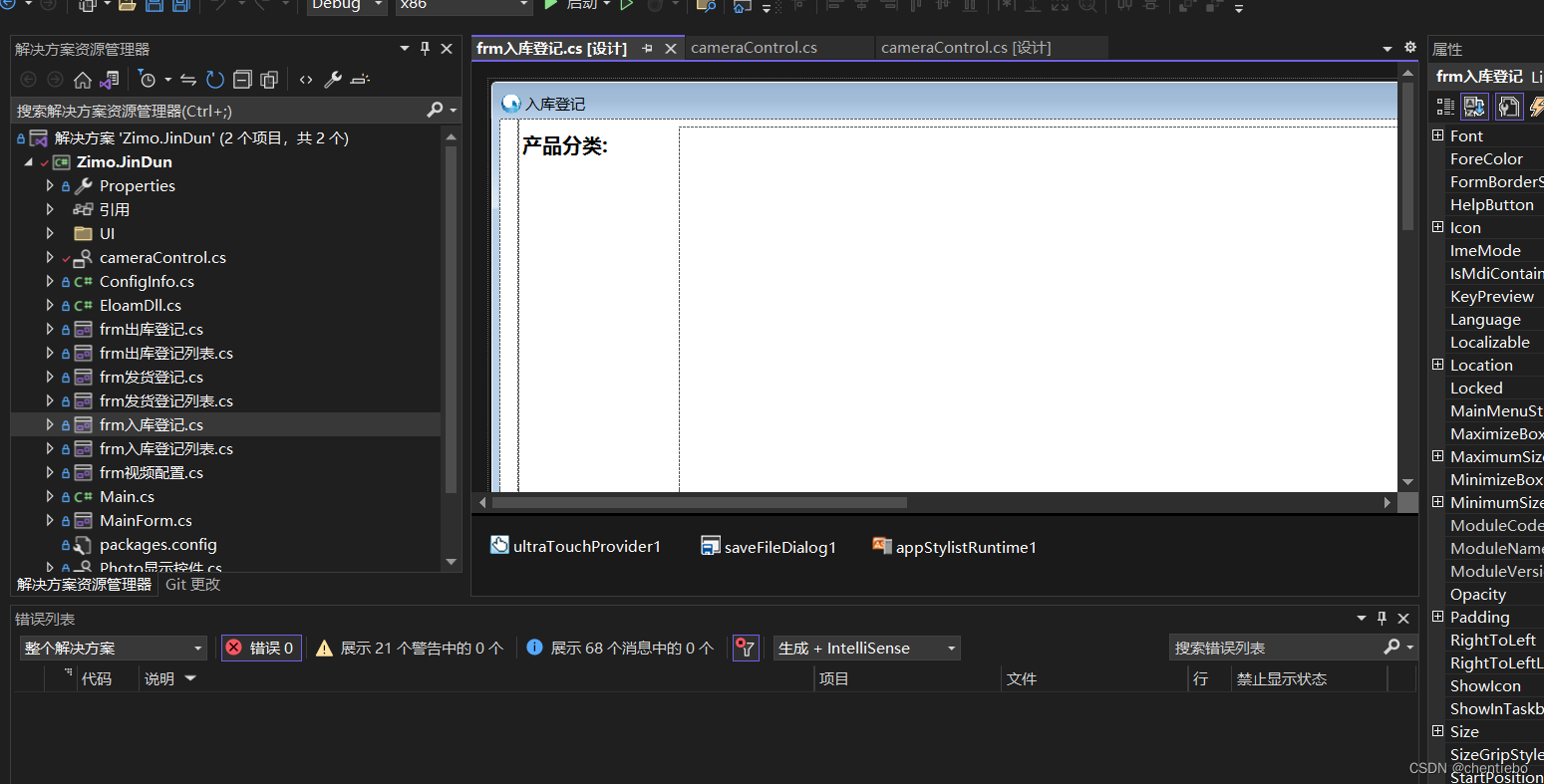Open the document tabs overflow dropdown arrow
This screenshot has height=784, width=1544.
[x=1387, y=49]
